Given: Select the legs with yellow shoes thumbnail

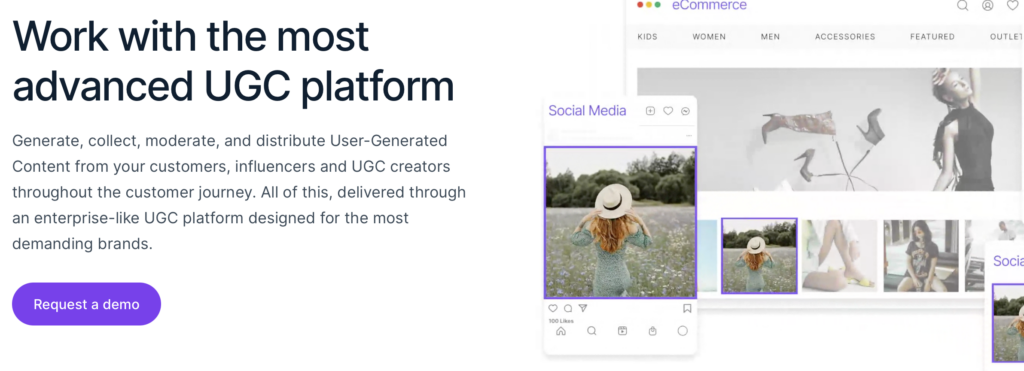Looking at the screenshot, I should pyautogui.click(x=839, y=255).
